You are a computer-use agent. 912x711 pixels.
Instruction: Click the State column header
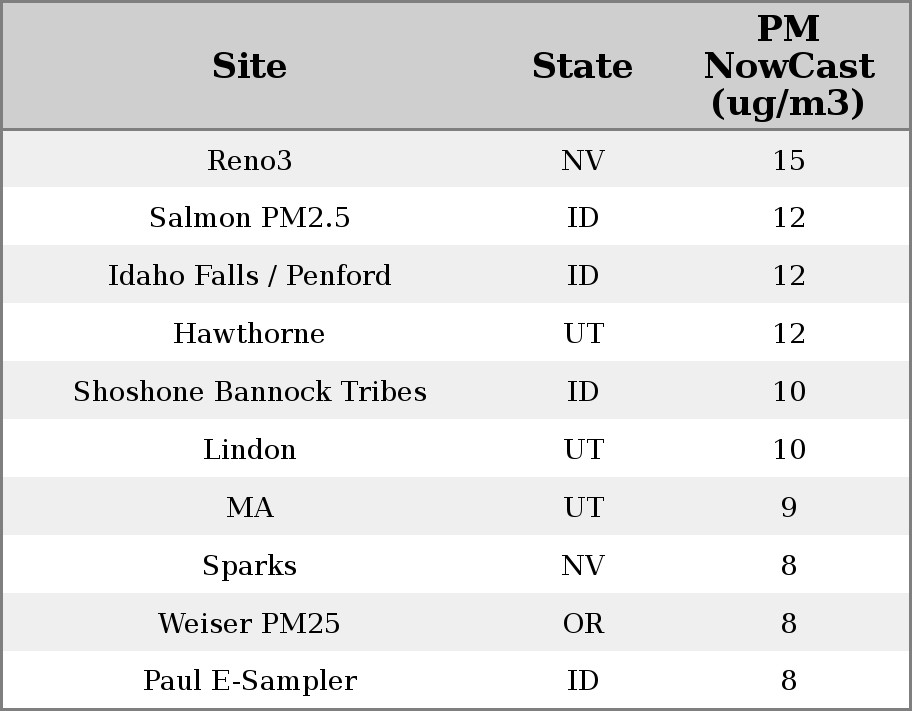click(x=582, y=66)
